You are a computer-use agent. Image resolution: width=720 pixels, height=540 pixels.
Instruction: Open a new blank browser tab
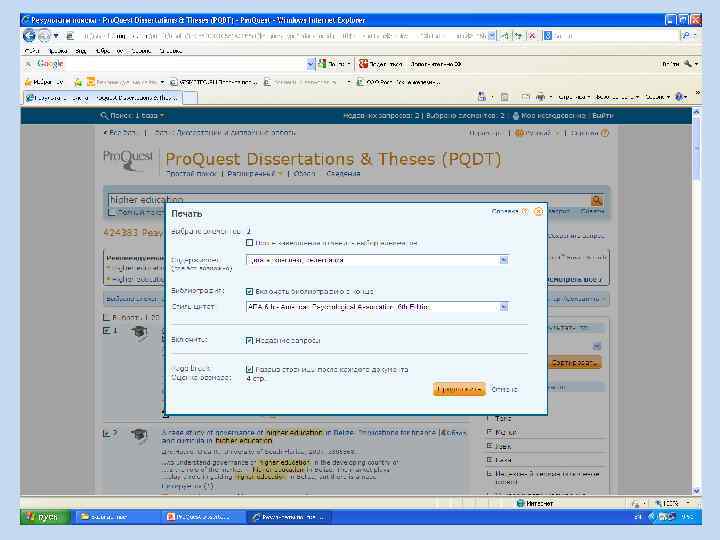click(x=190, y=97)
